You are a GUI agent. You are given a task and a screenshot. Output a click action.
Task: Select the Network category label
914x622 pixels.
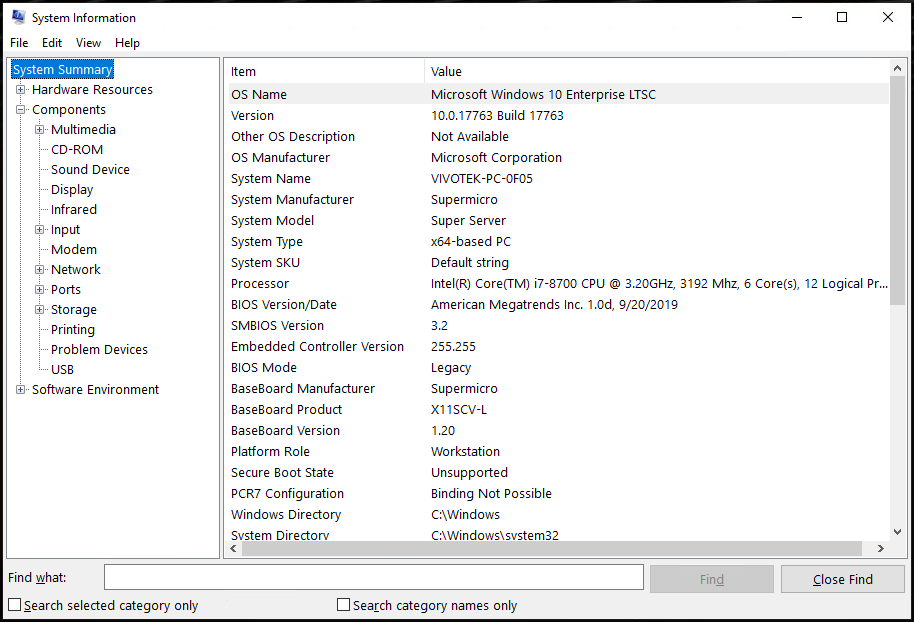[x=76, y=269]
